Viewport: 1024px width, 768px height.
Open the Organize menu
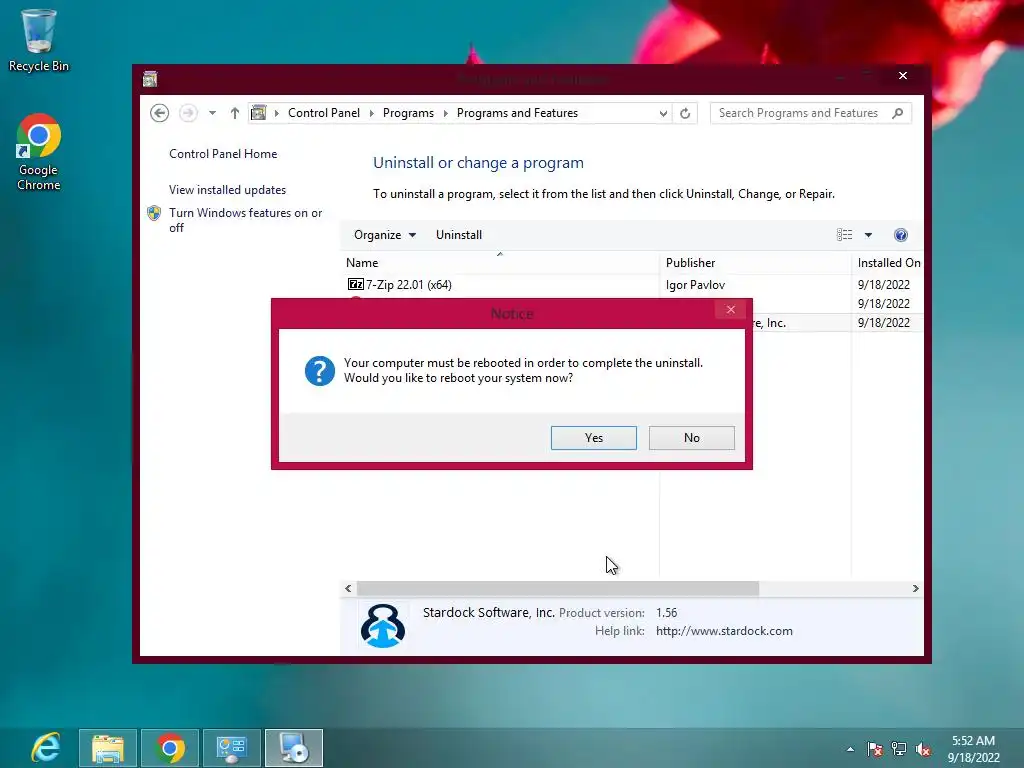385,235
